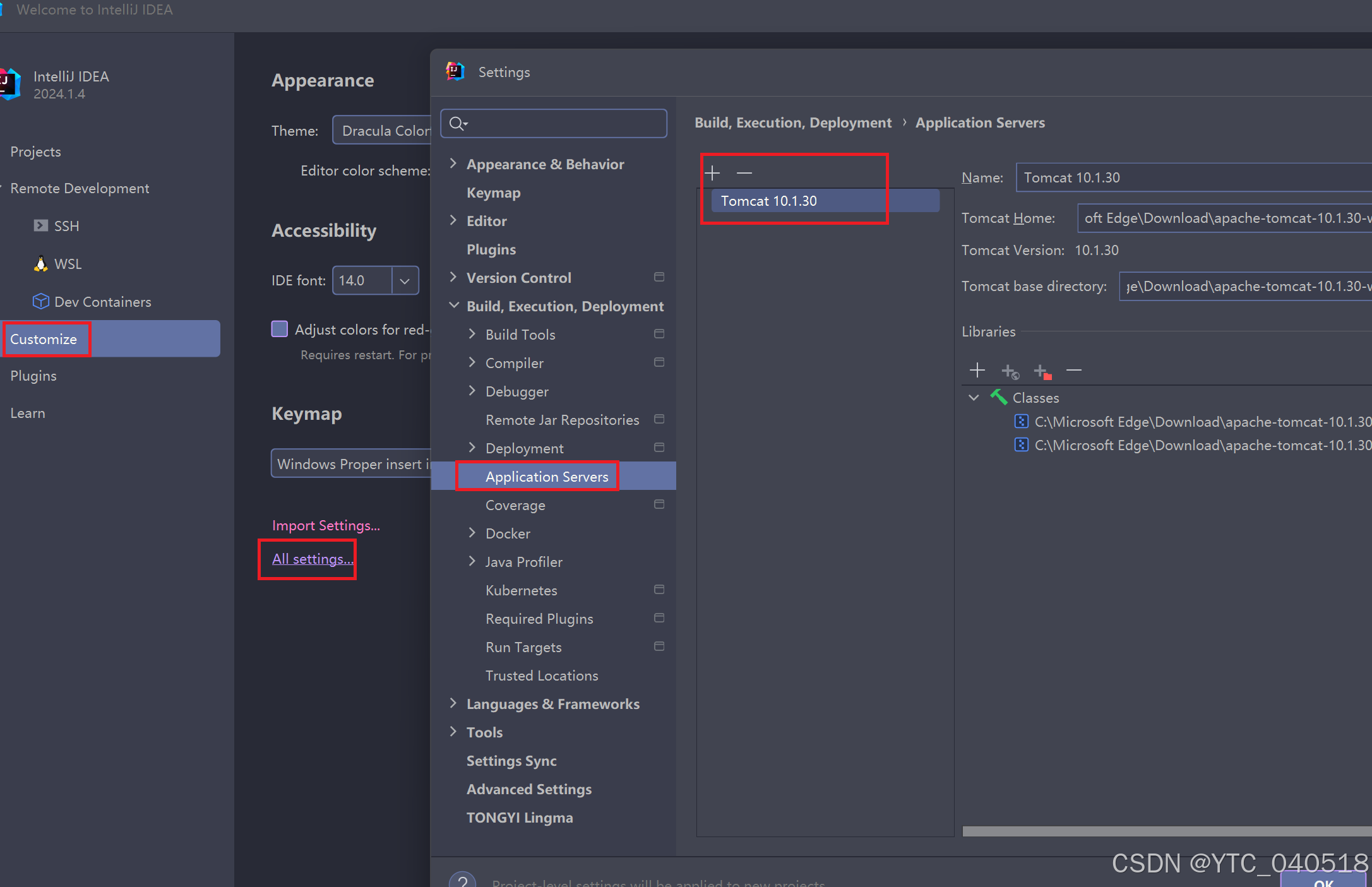Viewport: 1372px width, 887px height.
Task: Click the settings search input field
Action: point(562,123)
